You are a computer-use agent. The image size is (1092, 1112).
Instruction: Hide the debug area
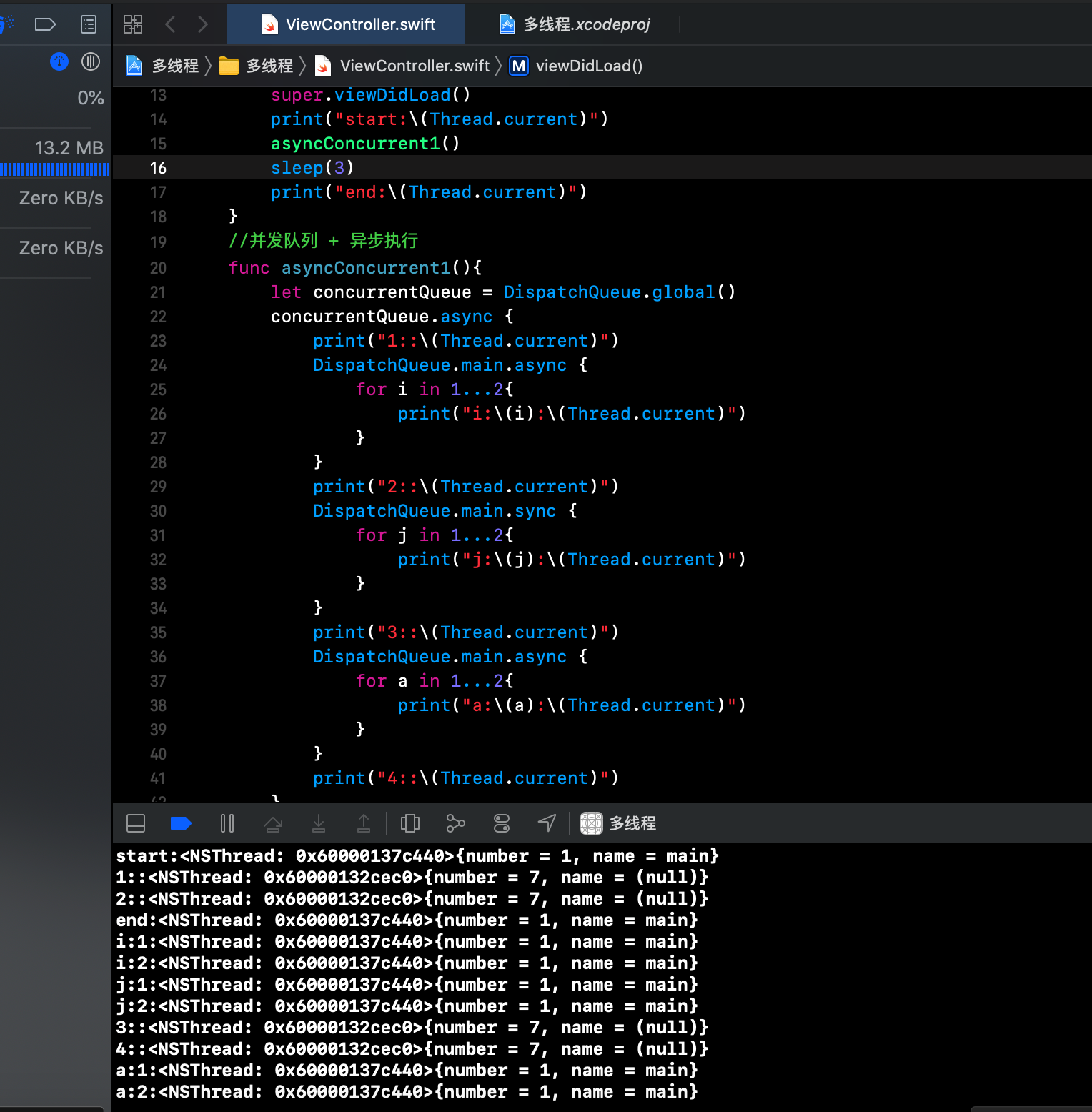(x=136, y=823)
